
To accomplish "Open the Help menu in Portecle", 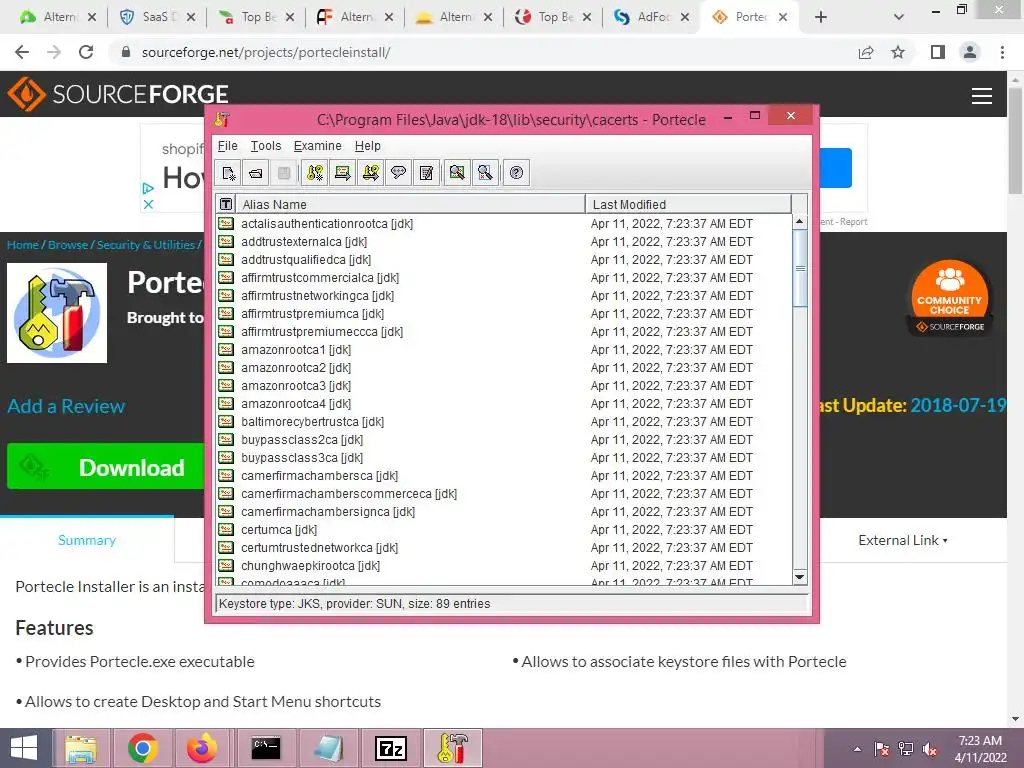I will coord(368,146).
